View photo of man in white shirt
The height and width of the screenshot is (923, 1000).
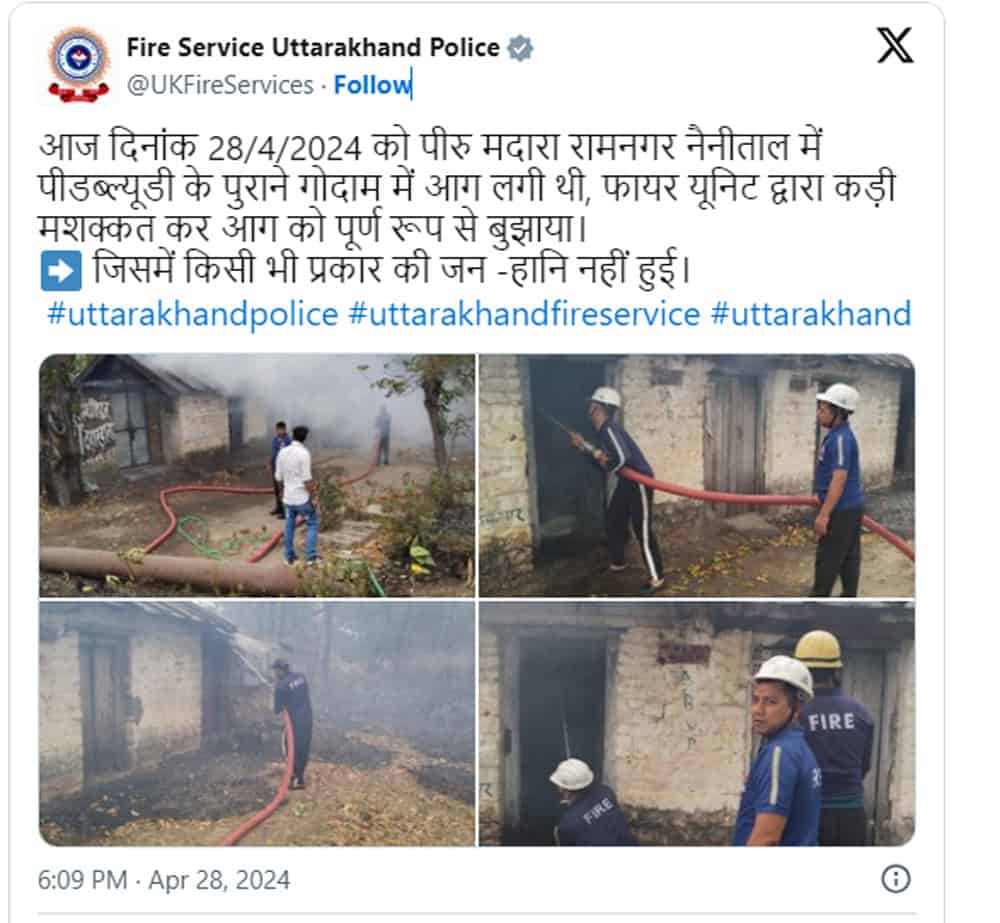(257, 475)
